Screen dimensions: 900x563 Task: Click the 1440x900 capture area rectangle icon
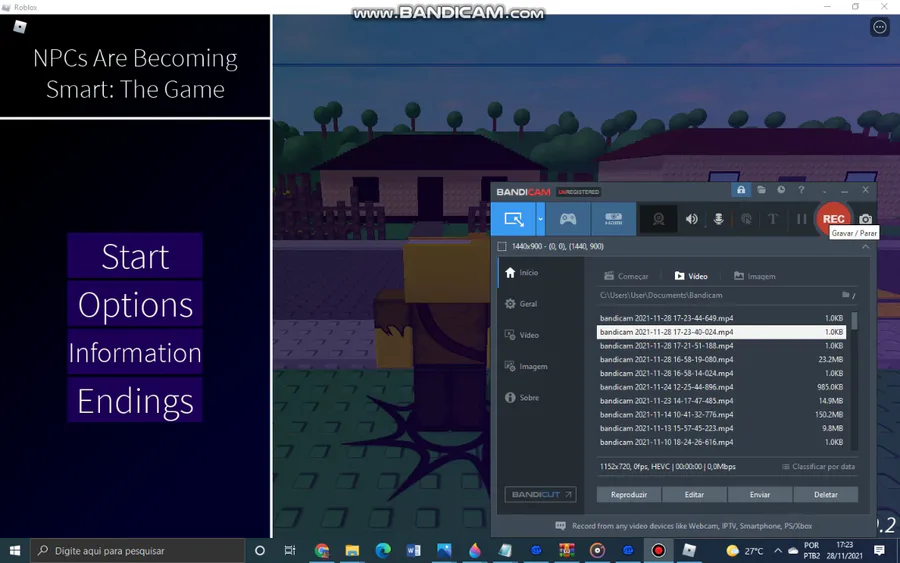pyautogui.click(x=502, y=246)
